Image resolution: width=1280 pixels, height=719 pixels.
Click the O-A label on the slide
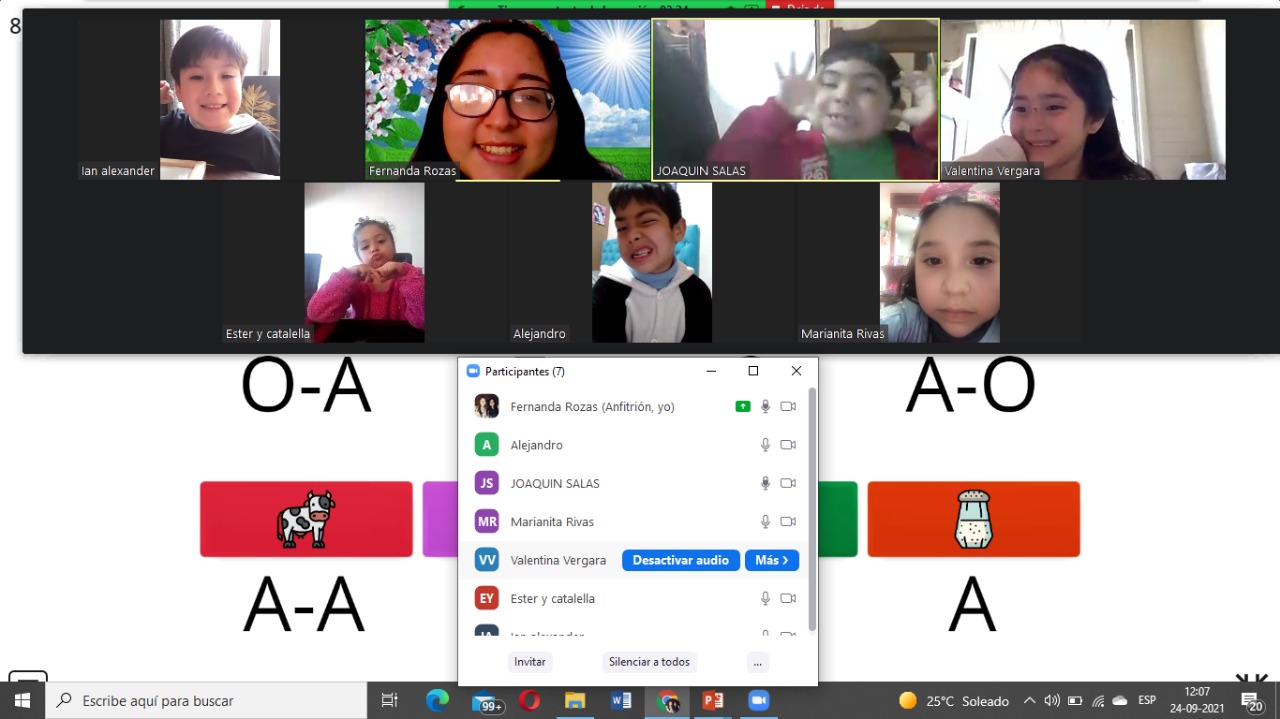306,387
